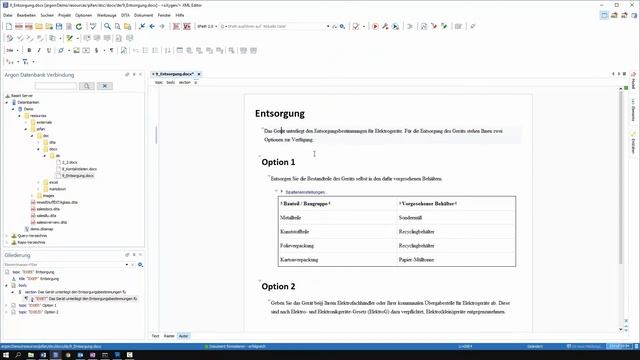Switch to Raster editing mode tab

(169, 336)
